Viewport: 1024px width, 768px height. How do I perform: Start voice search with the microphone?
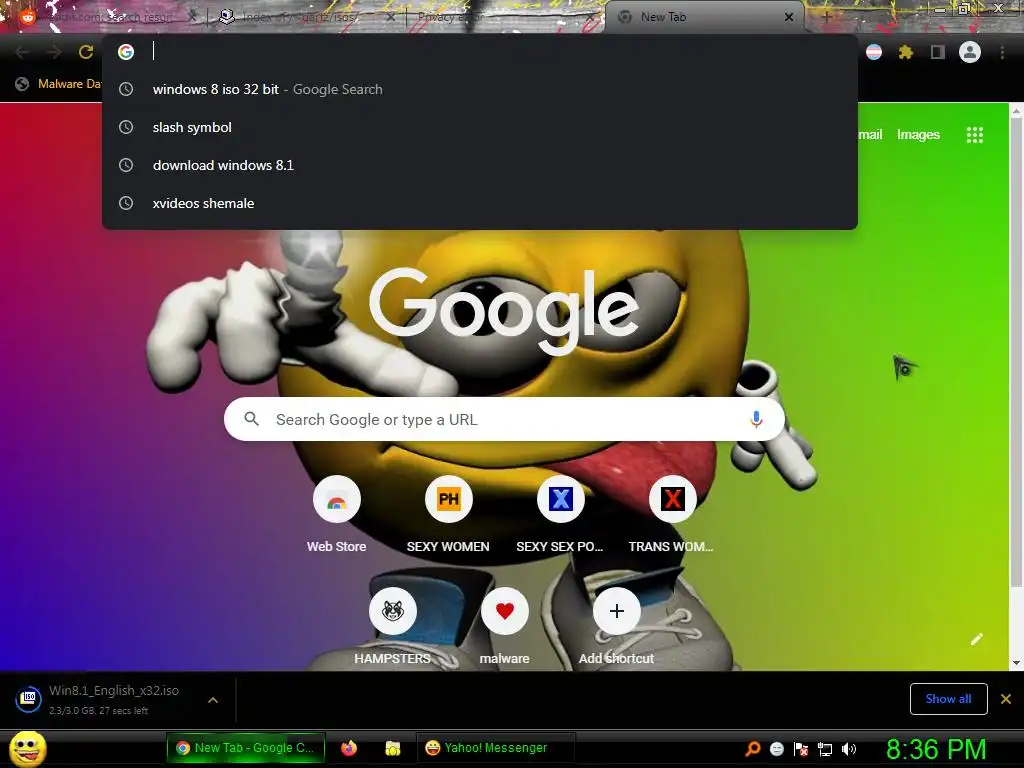click(756, 419)
